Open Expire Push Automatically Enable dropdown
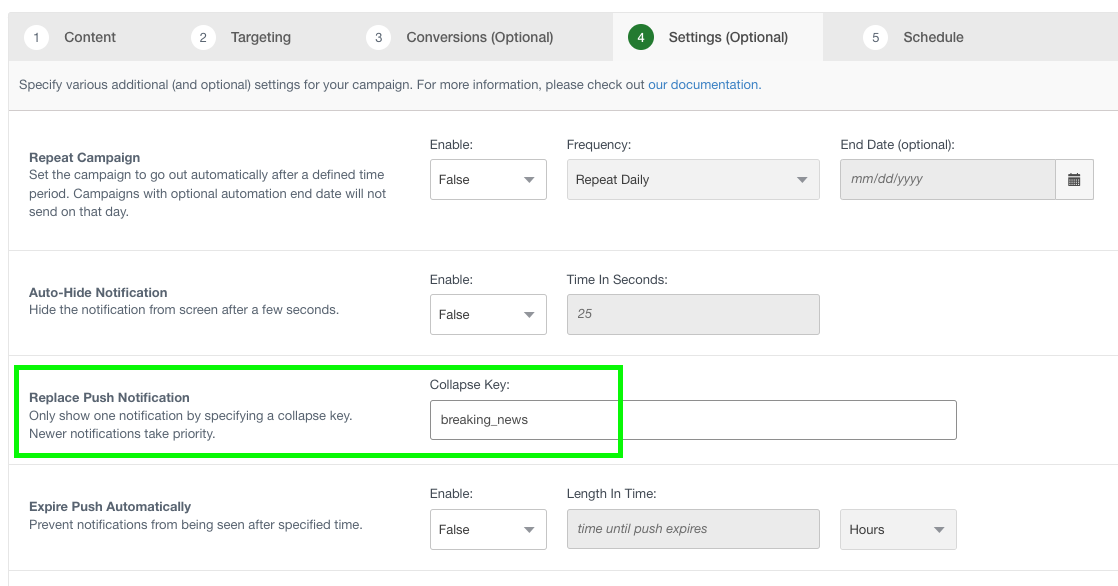Viewport: 1118px width, 586px height. (x=488, y=530)
